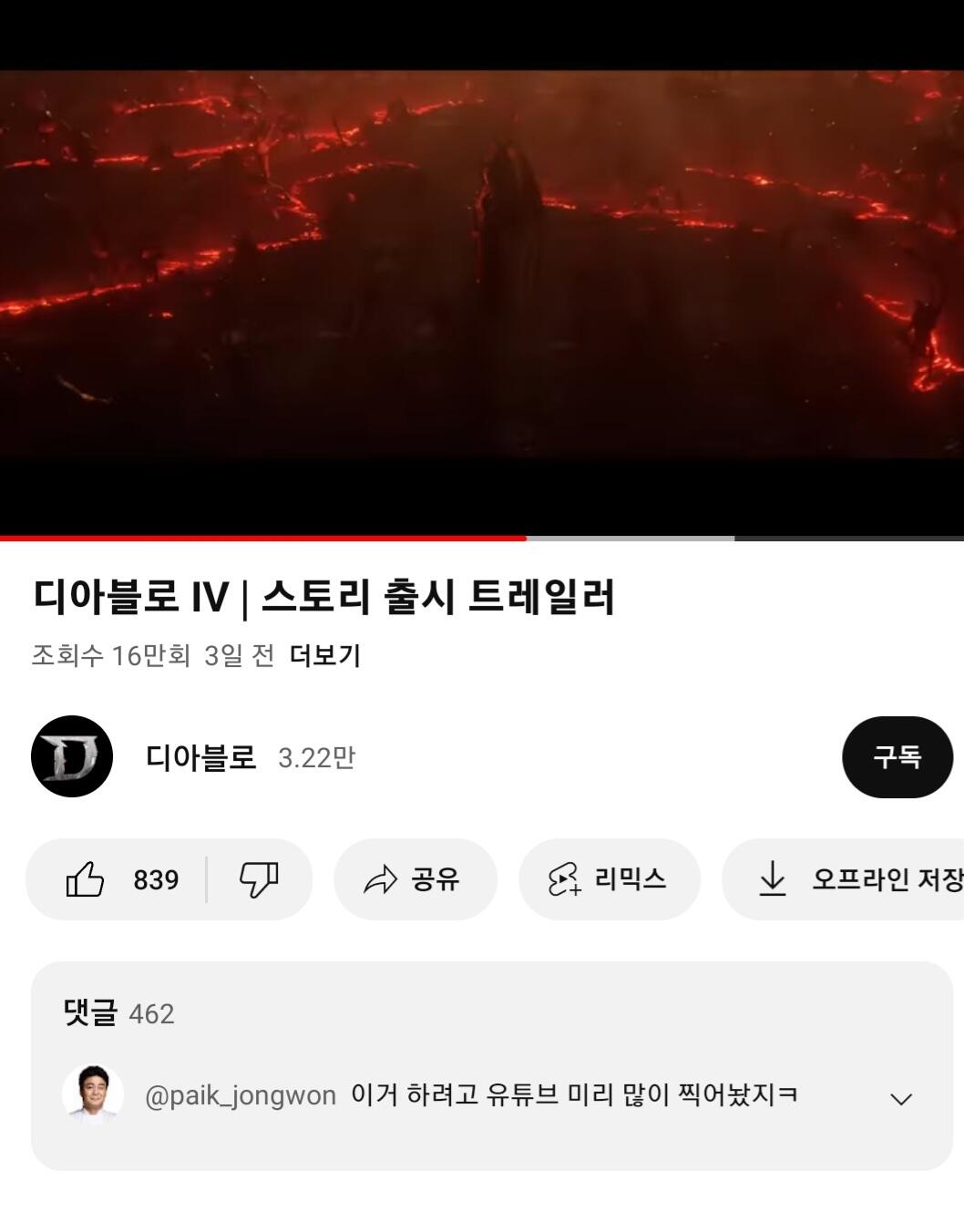Subscribe with the 구독 button
This screenshot has width=964, height=1232.
click(x=897, y=757)
